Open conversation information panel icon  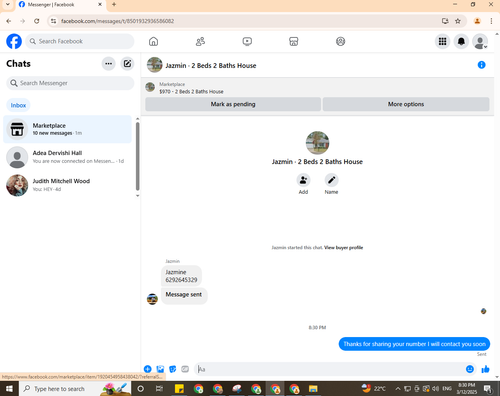[481, 65]
